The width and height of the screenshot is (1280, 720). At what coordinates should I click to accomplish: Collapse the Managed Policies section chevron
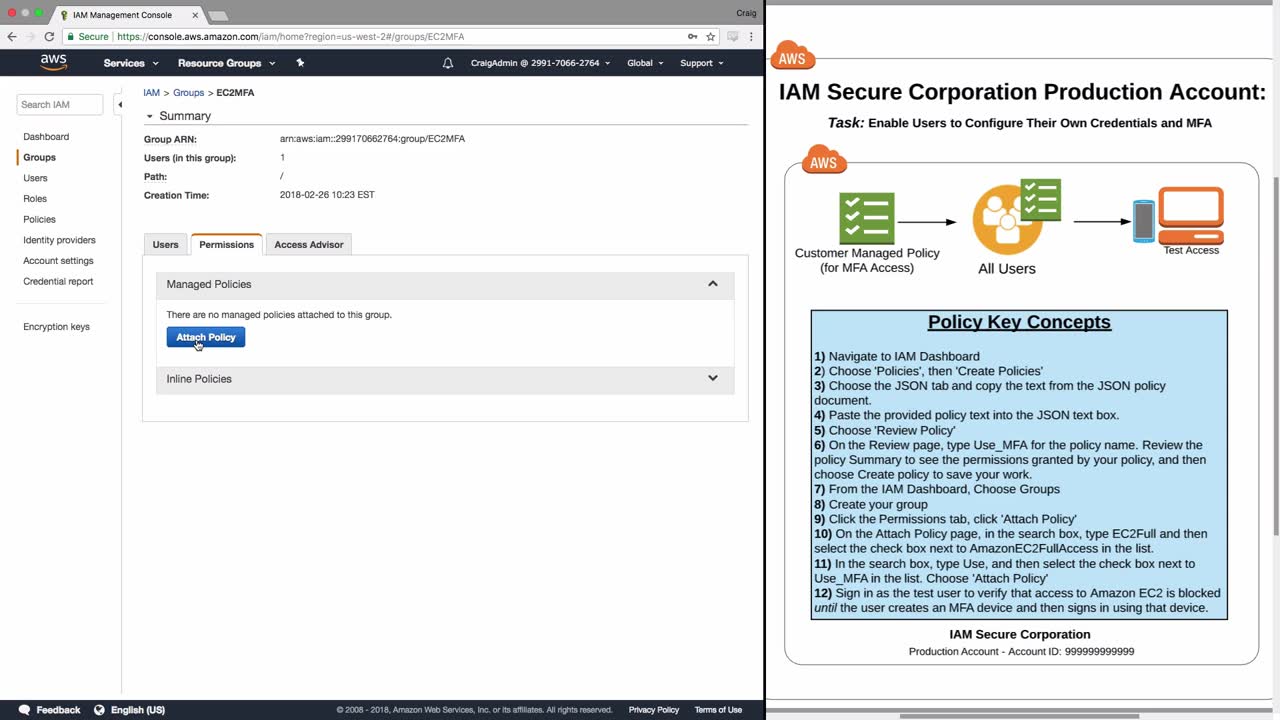713,284
